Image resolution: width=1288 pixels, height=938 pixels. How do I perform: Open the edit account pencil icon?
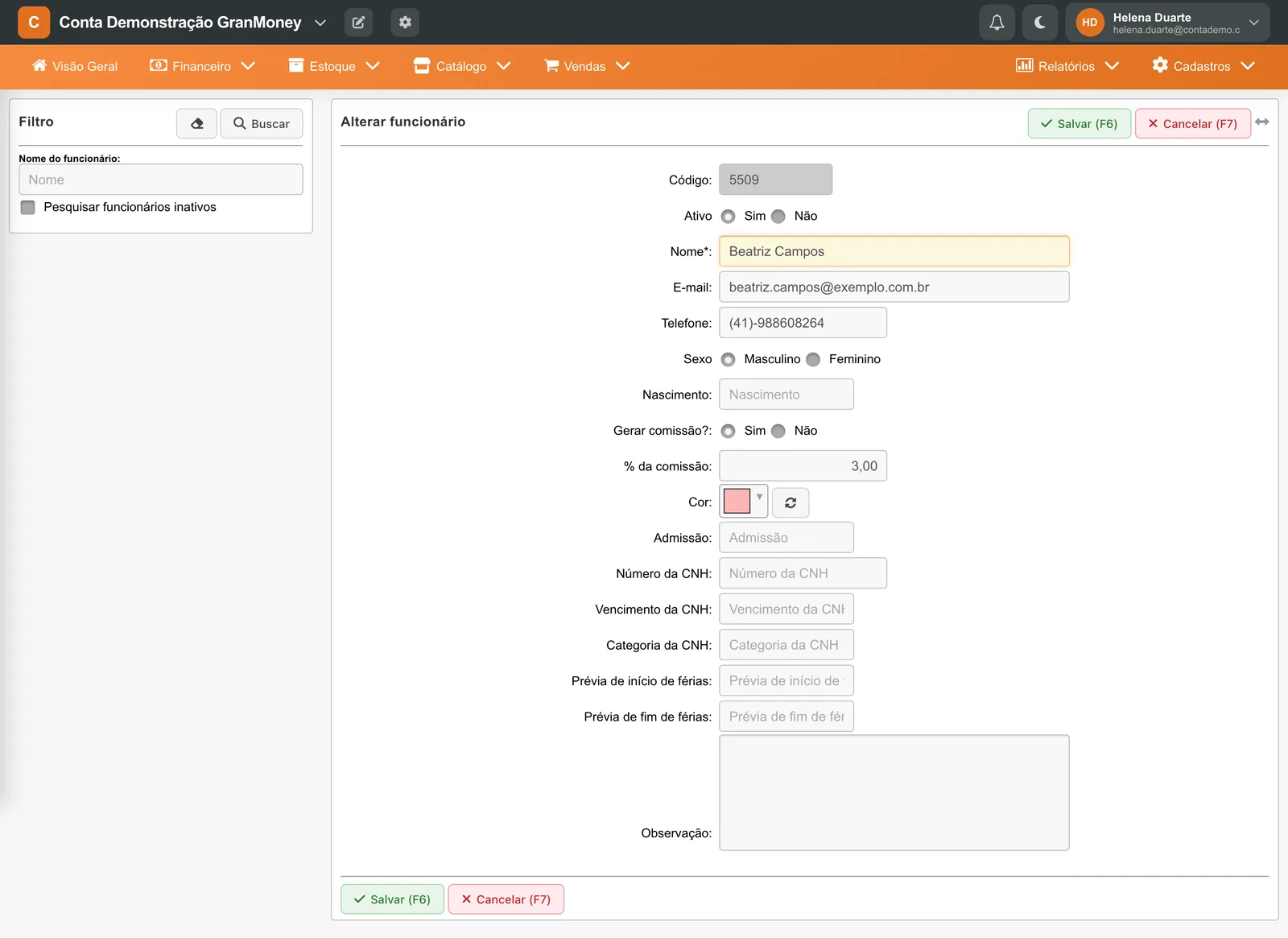[x=358, y=23]
